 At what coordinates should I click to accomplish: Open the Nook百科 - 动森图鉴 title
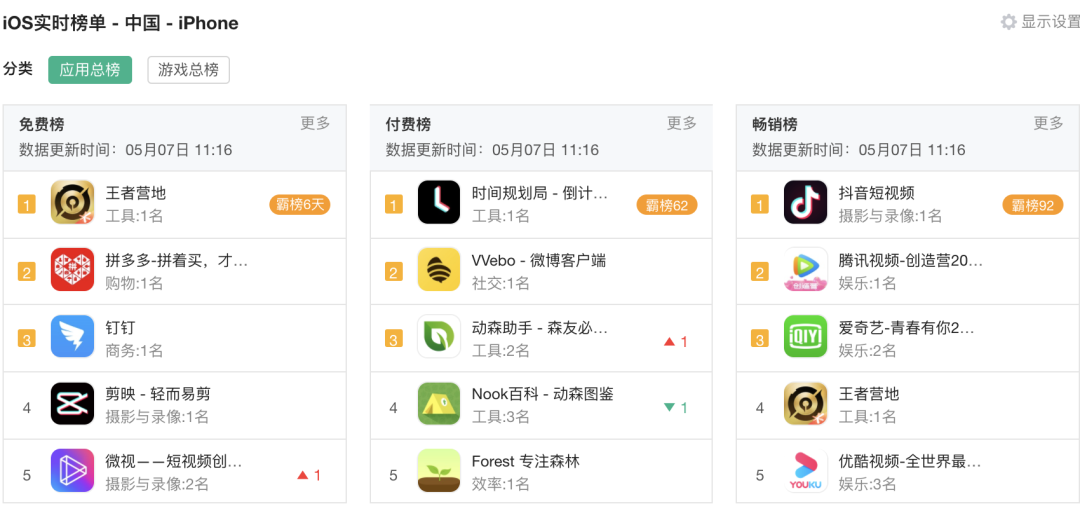pos(543,394)
